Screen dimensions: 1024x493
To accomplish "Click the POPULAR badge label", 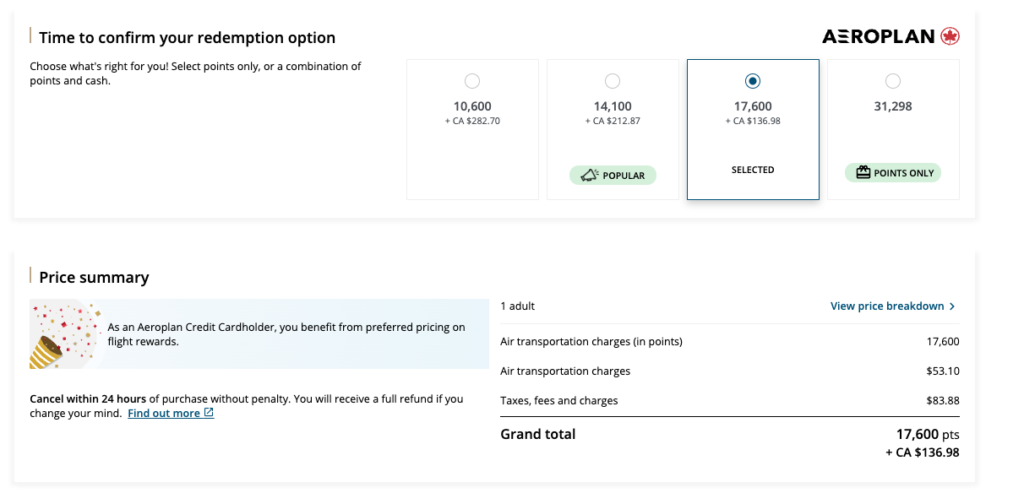I will [623, 175].
